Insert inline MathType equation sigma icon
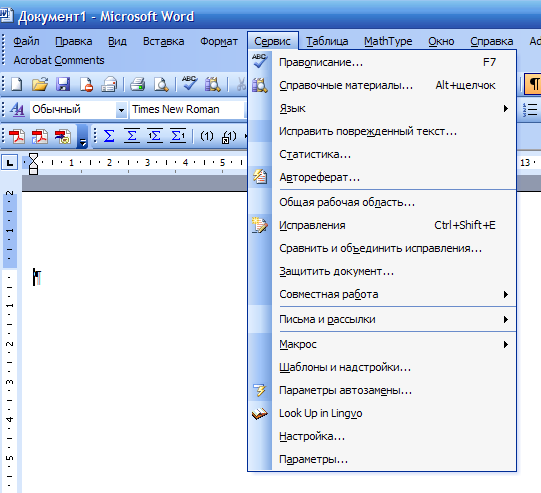Image resolution: width=541 pixels, height=493 pixels. coord(109,136)
